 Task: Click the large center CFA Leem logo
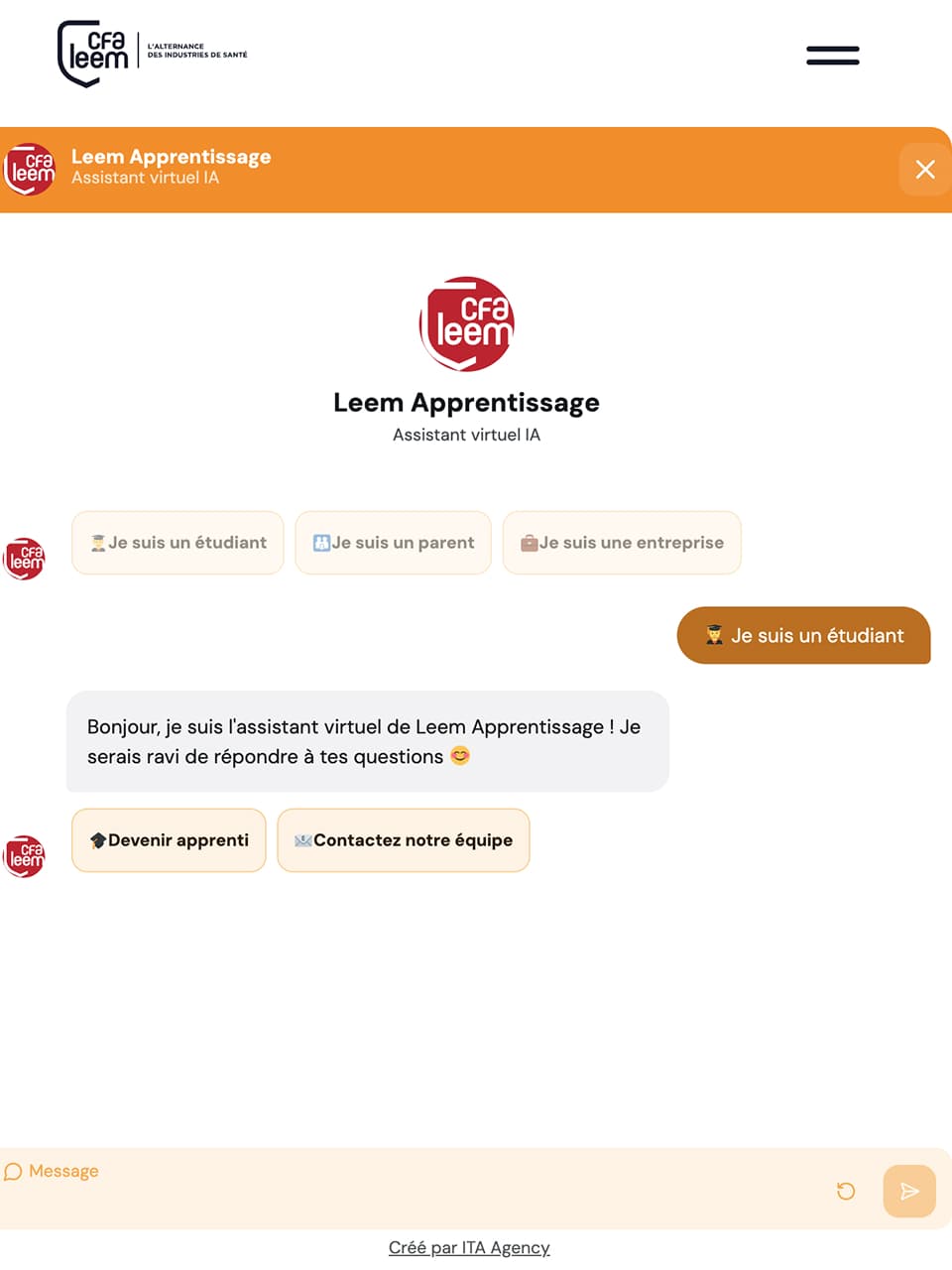pyautogui.click(x=466, y=324)
